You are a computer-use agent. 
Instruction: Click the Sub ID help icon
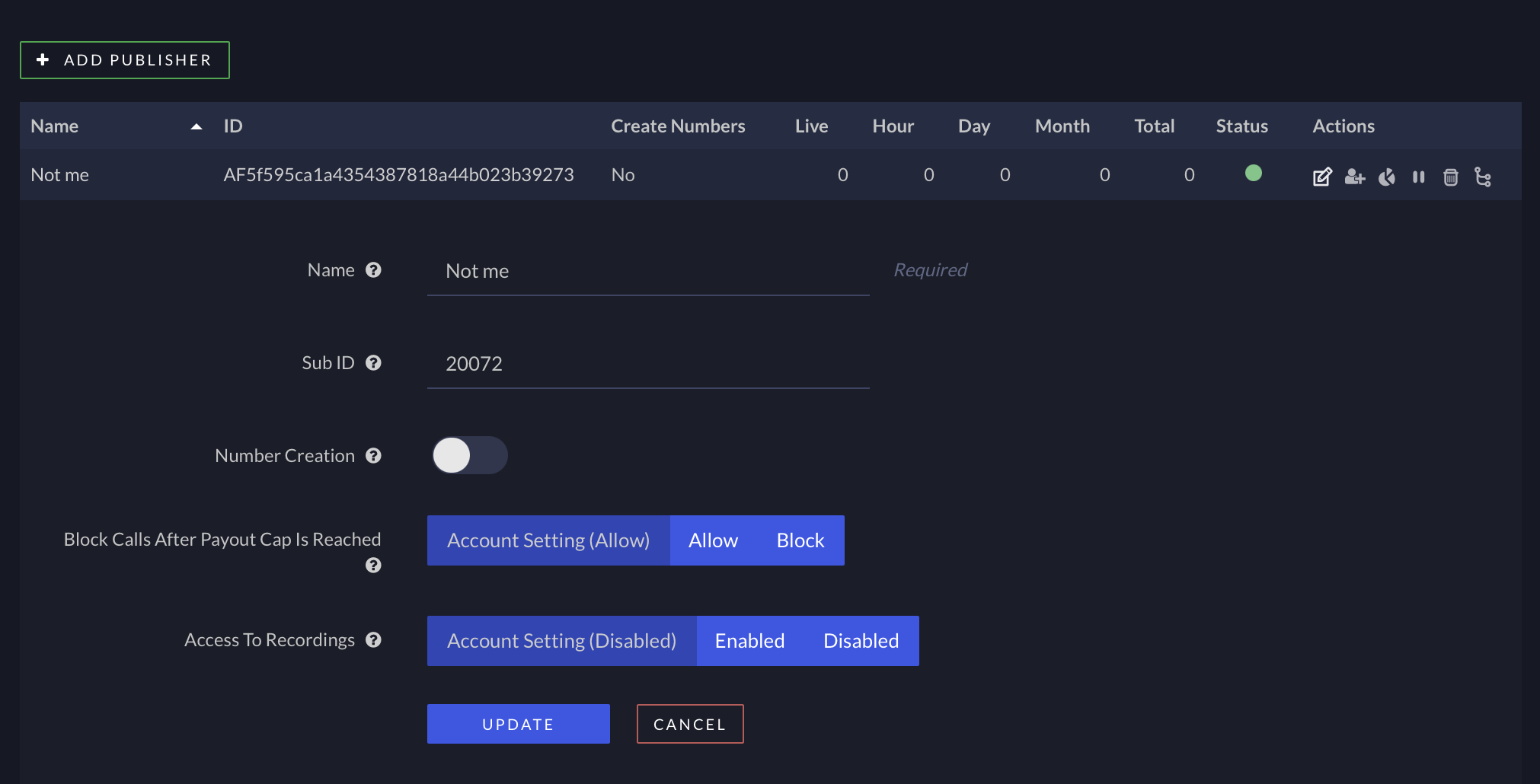pos(373,362)
